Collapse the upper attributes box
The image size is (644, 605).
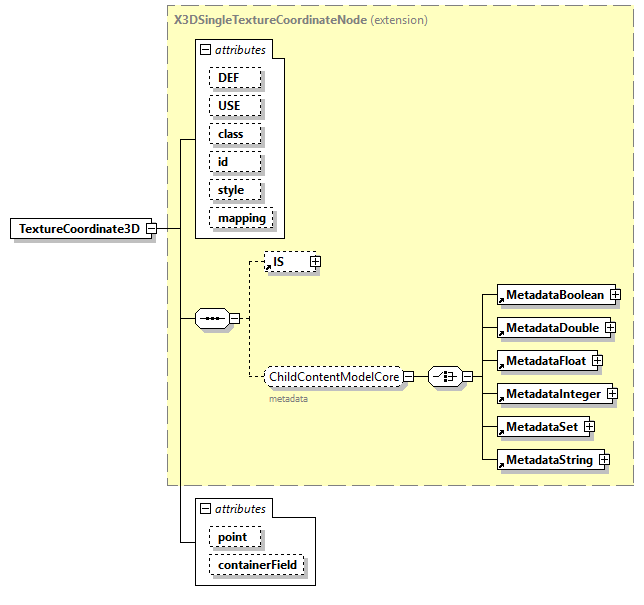pyautogui.click(x=205, y=49)
